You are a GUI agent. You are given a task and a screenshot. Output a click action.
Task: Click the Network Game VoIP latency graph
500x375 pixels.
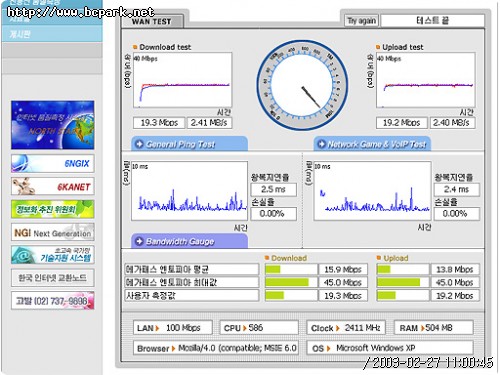pyautogui.click(x=372, y=191)
